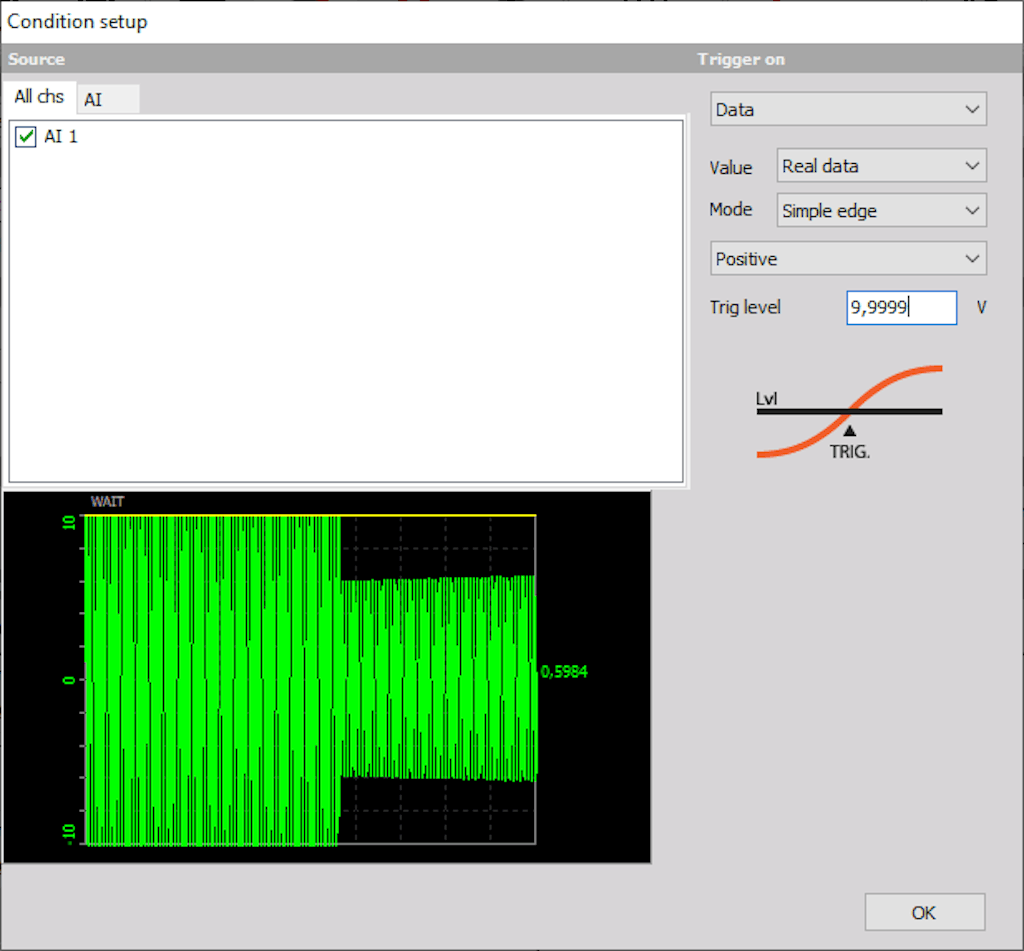
Task: Click the Value label
Action: (731, 168)
